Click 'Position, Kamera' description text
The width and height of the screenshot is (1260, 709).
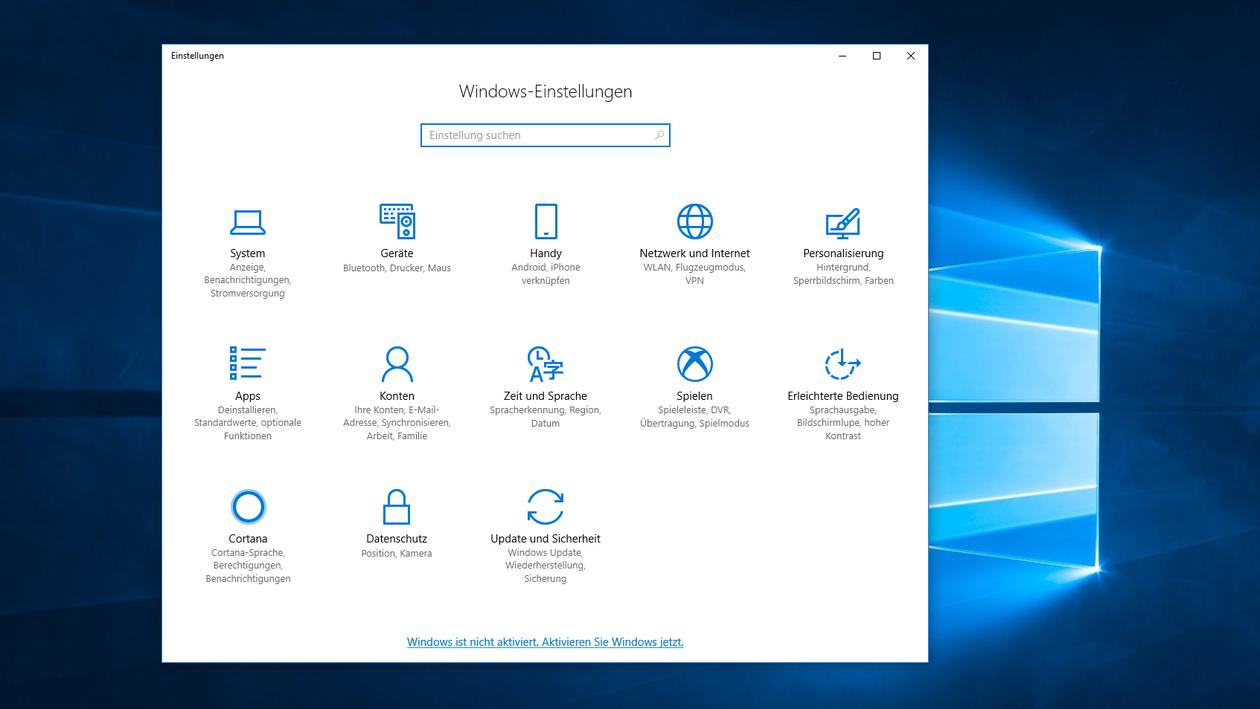tap(397, 553)
